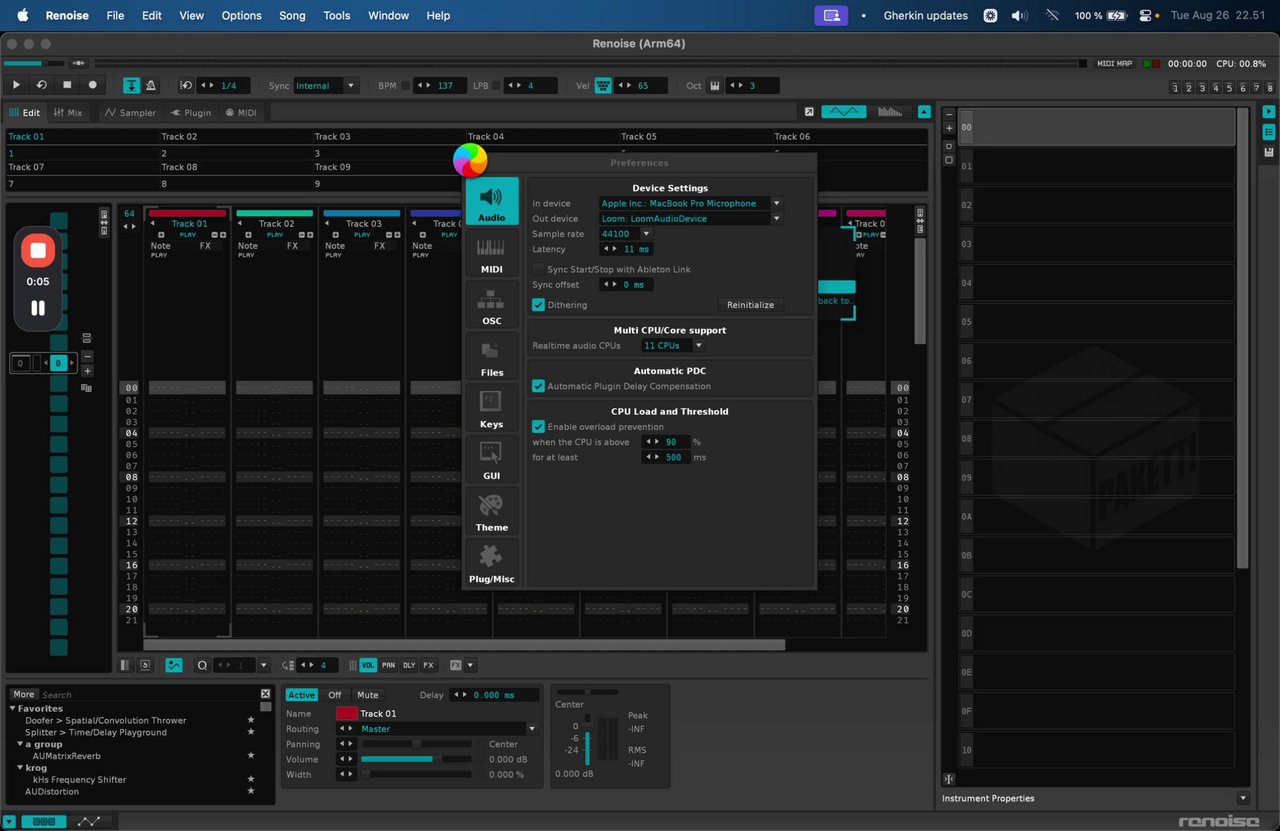The height and width of the screenshot is (831, 1280).
Task: Open the Apple menu
Action: [x=22, y=16]
